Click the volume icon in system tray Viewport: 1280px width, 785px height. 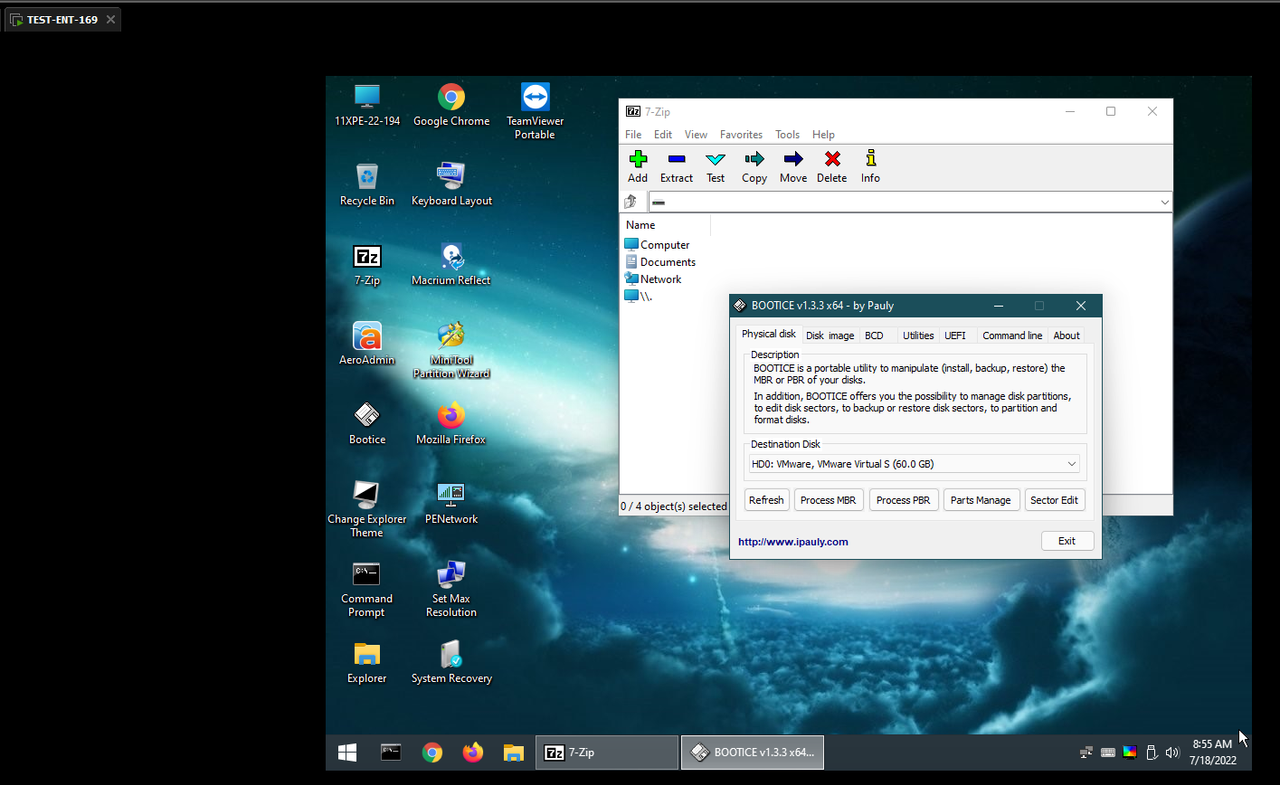pos(1172,753)
